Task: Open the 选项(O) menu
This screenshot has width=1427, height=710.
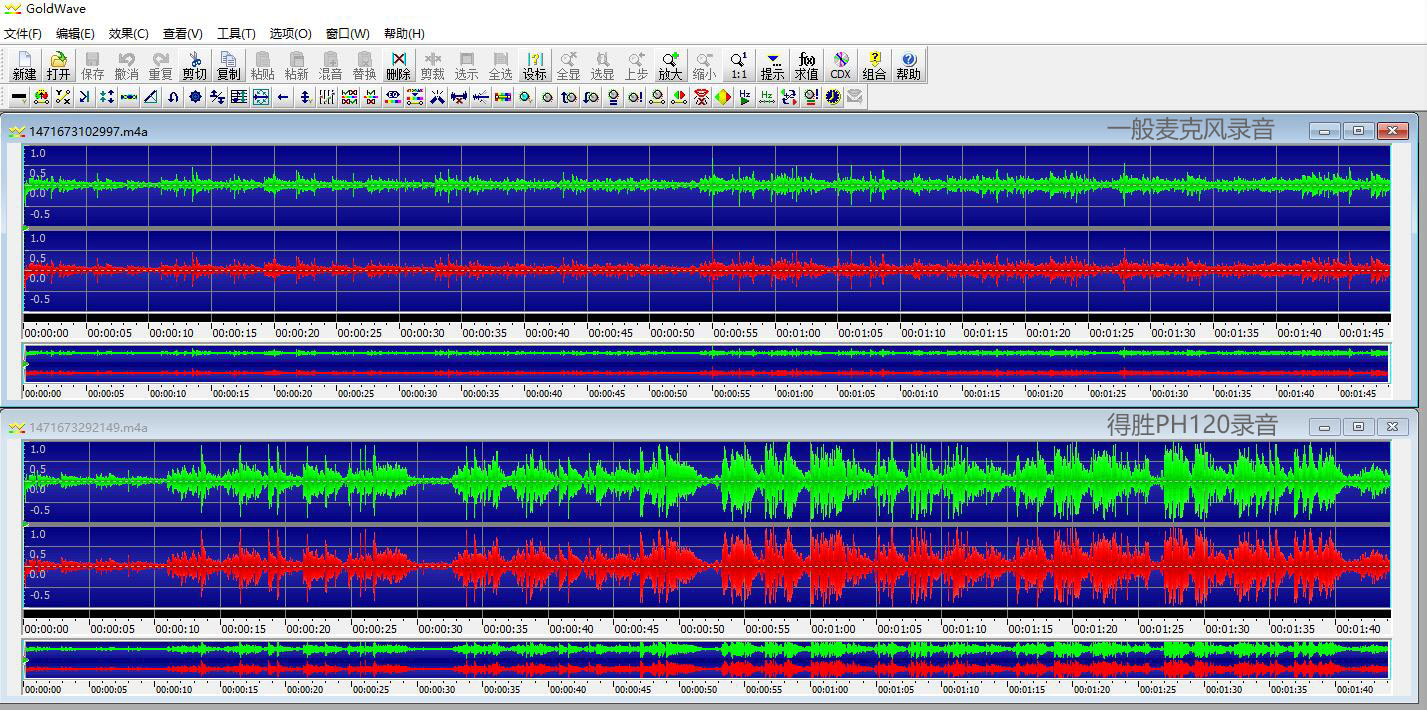Action: tap(290, 34)
